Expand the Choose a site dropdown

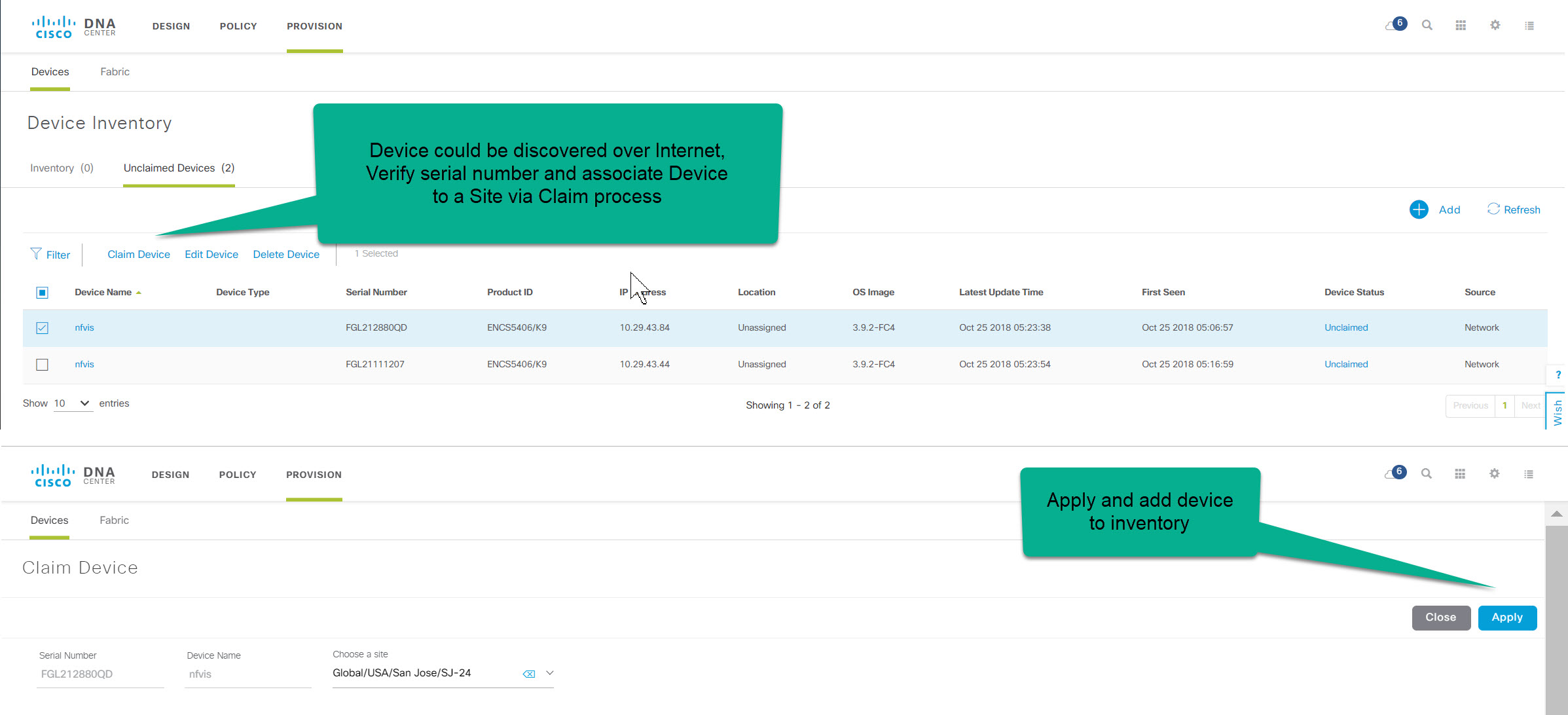tap(549, 672)
